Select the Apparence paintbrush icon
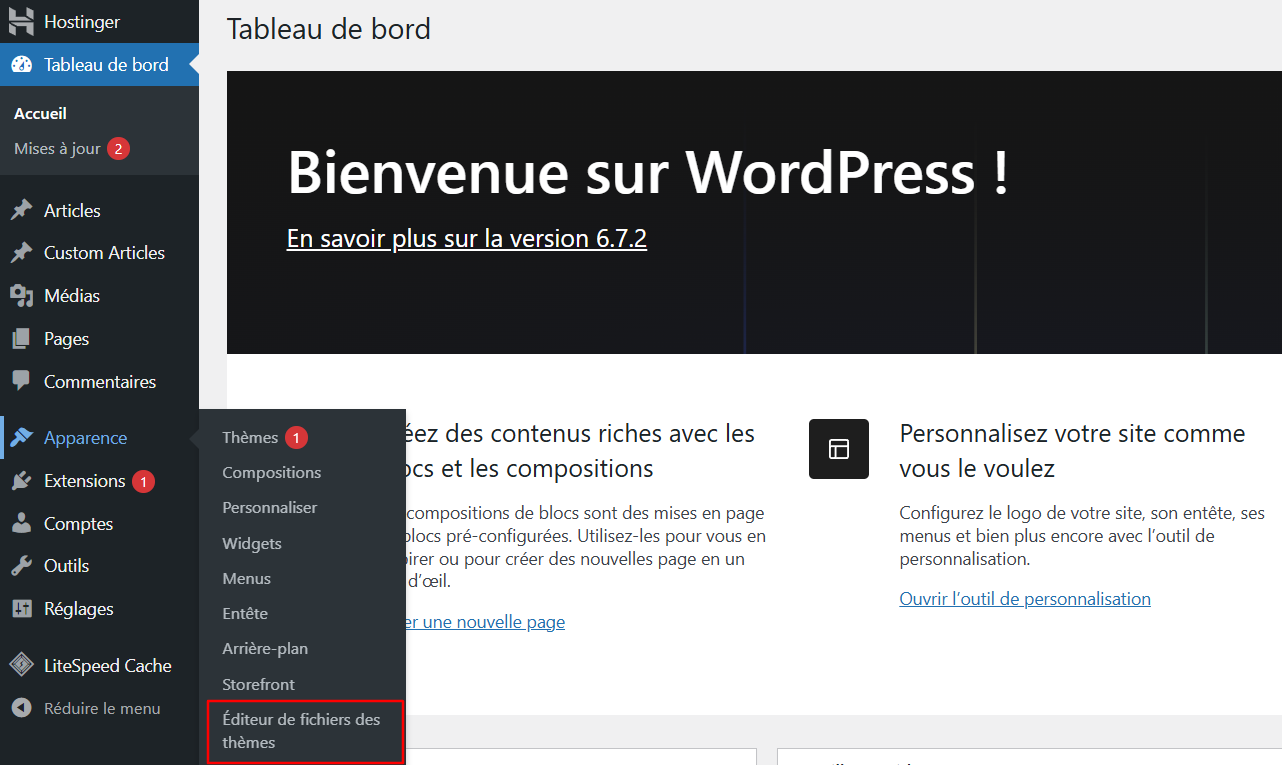 [22, 437]
